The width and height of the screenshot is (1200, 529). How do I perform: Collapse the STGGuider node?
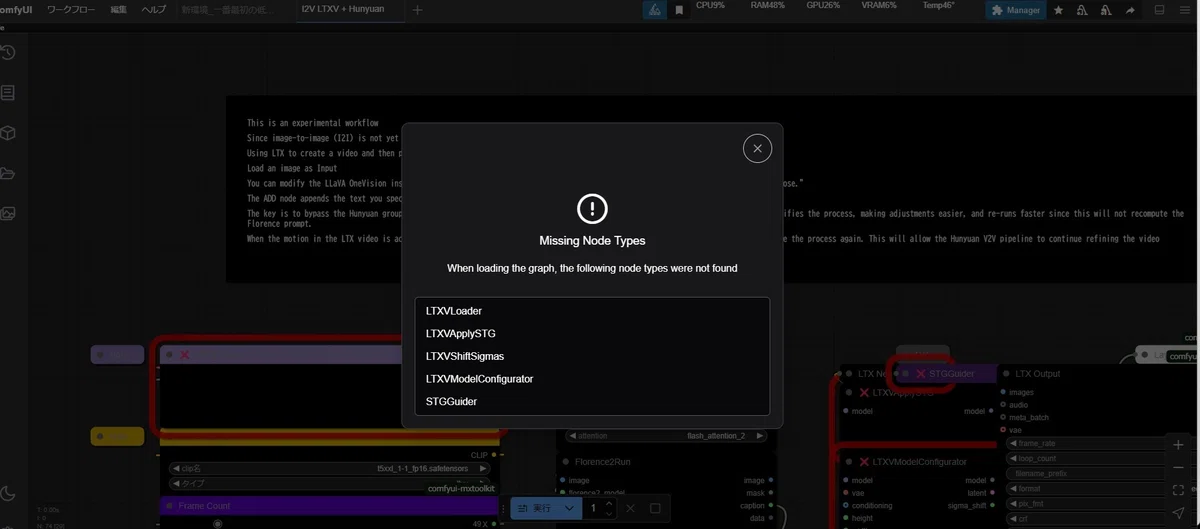pyautogui.click(x=905, y=374)
